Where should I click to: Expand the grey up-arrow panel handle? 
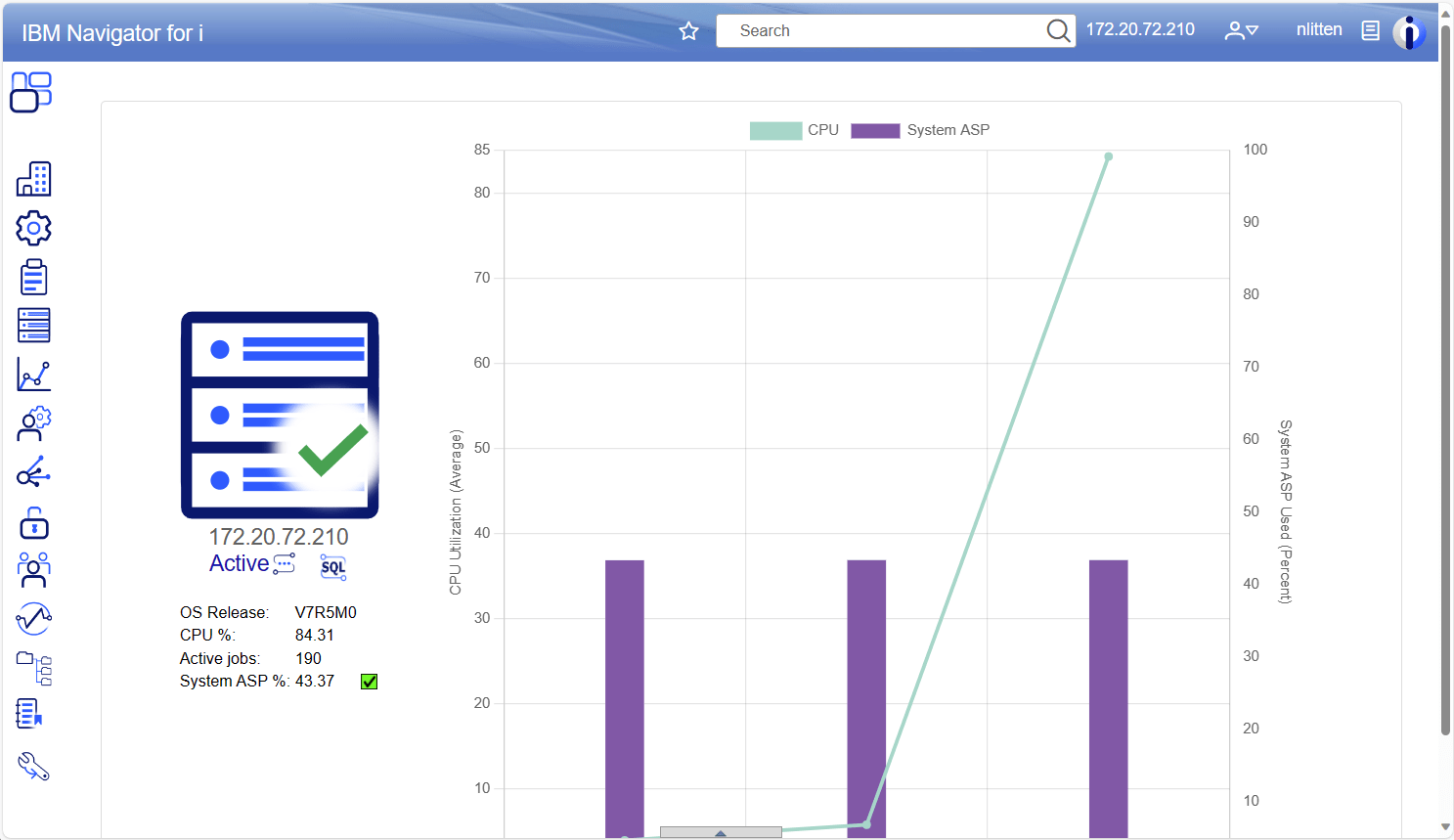(721, 832)
